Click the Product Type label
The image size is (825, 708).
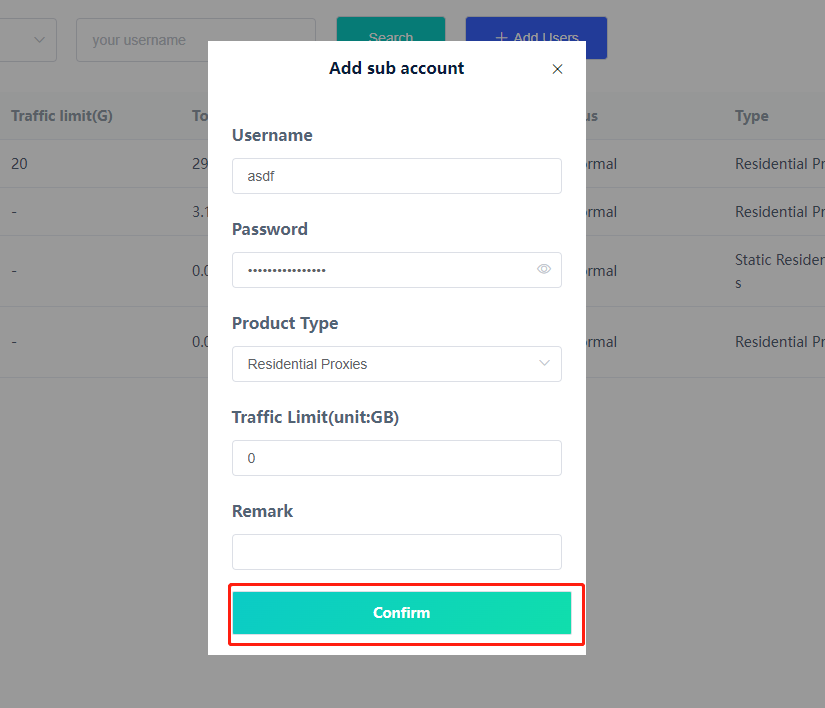tap(285, 323)
